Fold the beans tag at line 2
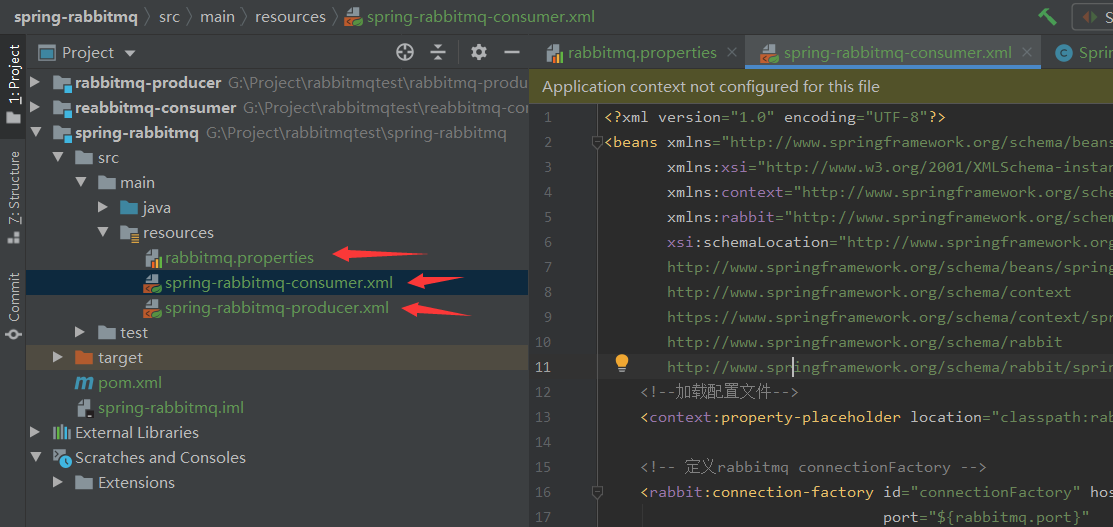This screenshot has height=527, width=1113. pyautogui.click(x=598, y=142)
